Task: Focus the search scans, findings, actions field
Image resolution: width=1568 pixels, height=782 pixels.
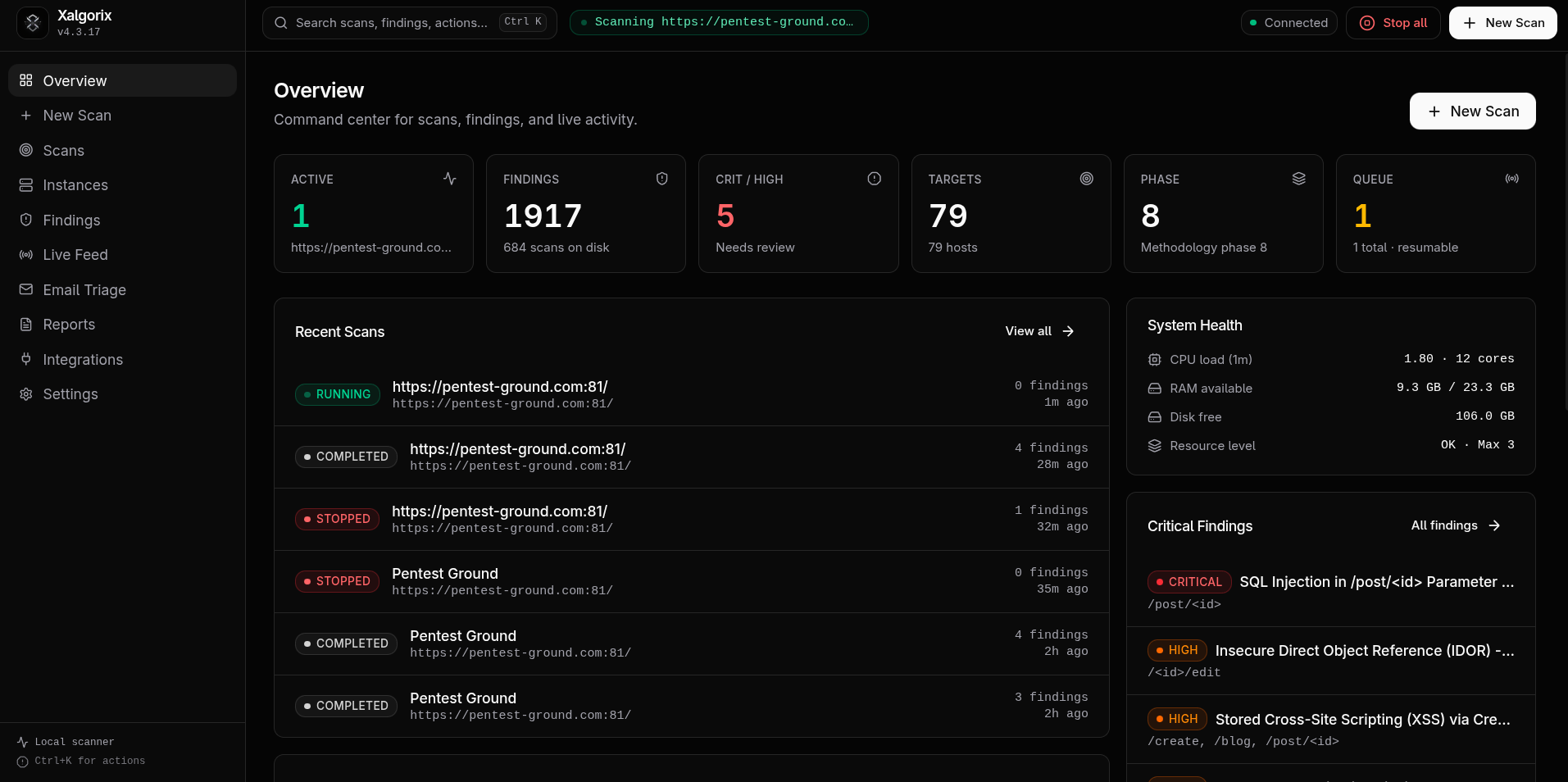Action: [409, 23]
